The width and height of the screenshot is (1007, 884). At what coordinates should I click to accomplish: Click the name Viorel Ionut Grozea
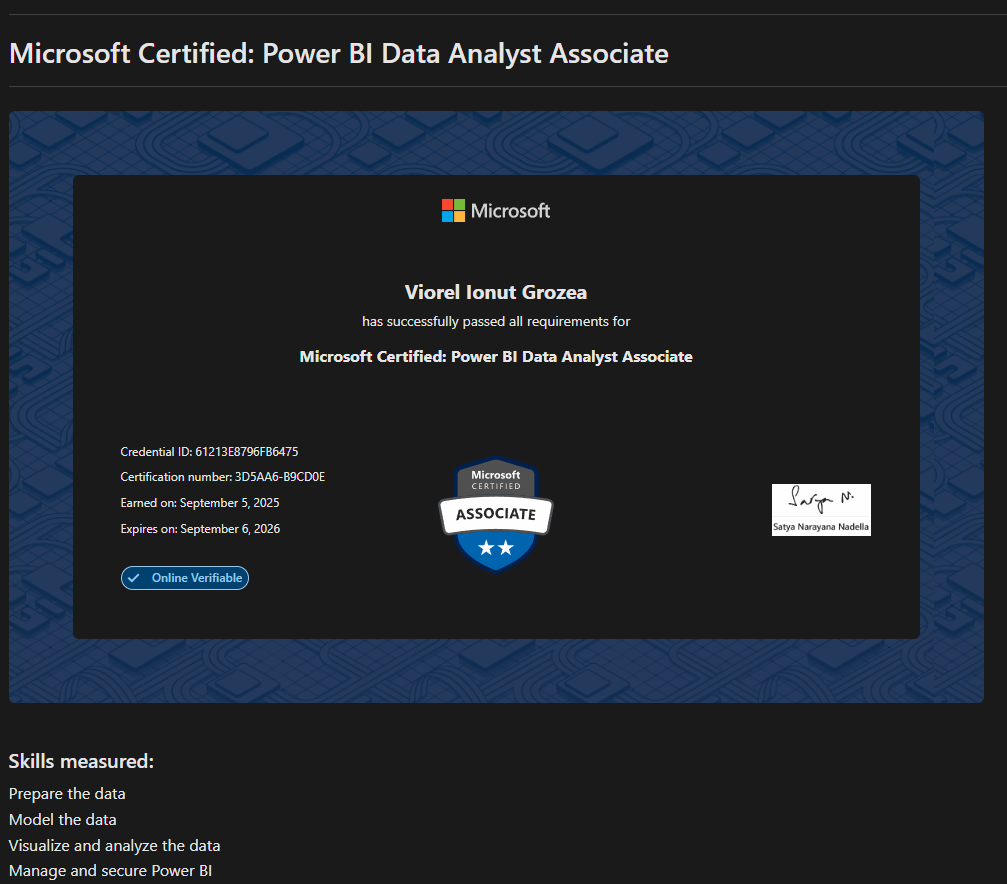coord(496,292)
